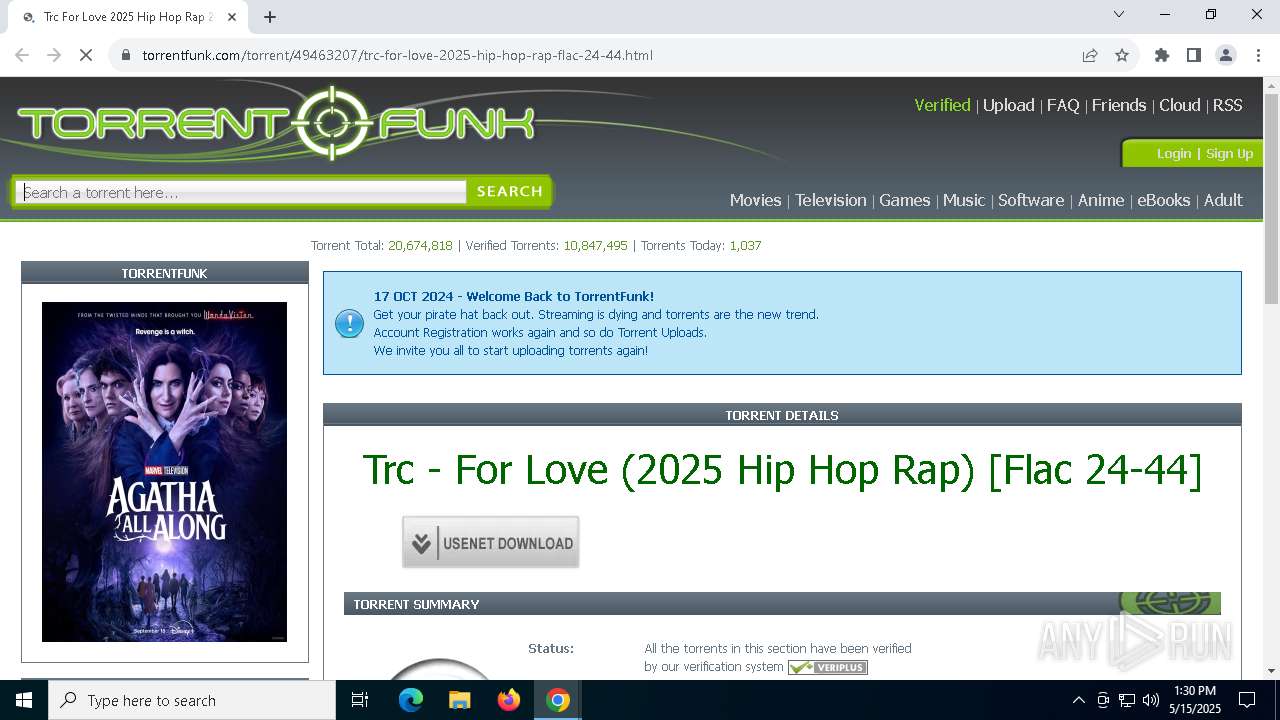The image size is (1280, 720).
Task: Open Windows Start menu
Action: 24,700
